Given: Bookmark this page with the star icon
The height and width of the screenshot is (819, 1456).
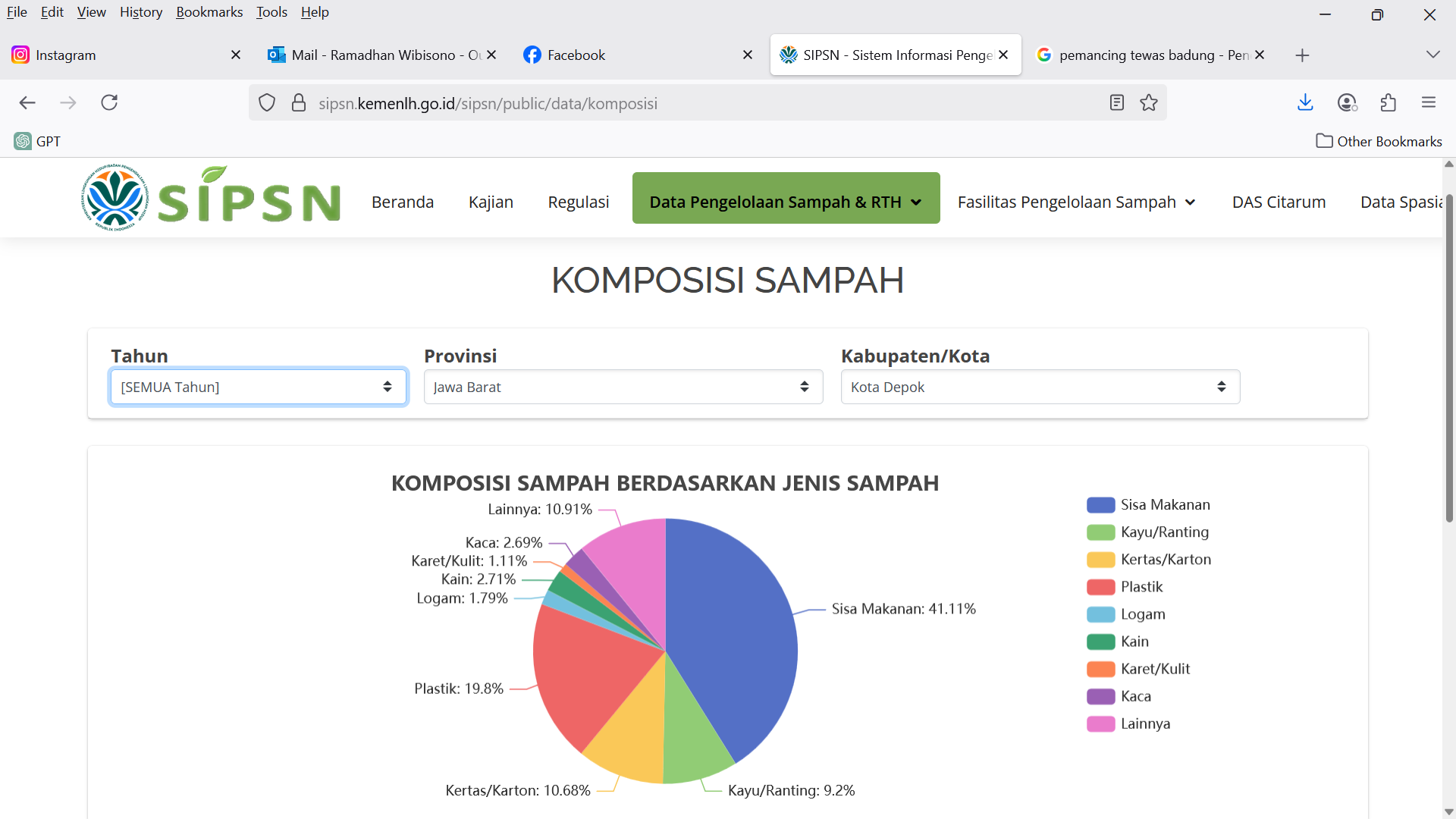Looking at the screenshot, I should coord(1149,102).
